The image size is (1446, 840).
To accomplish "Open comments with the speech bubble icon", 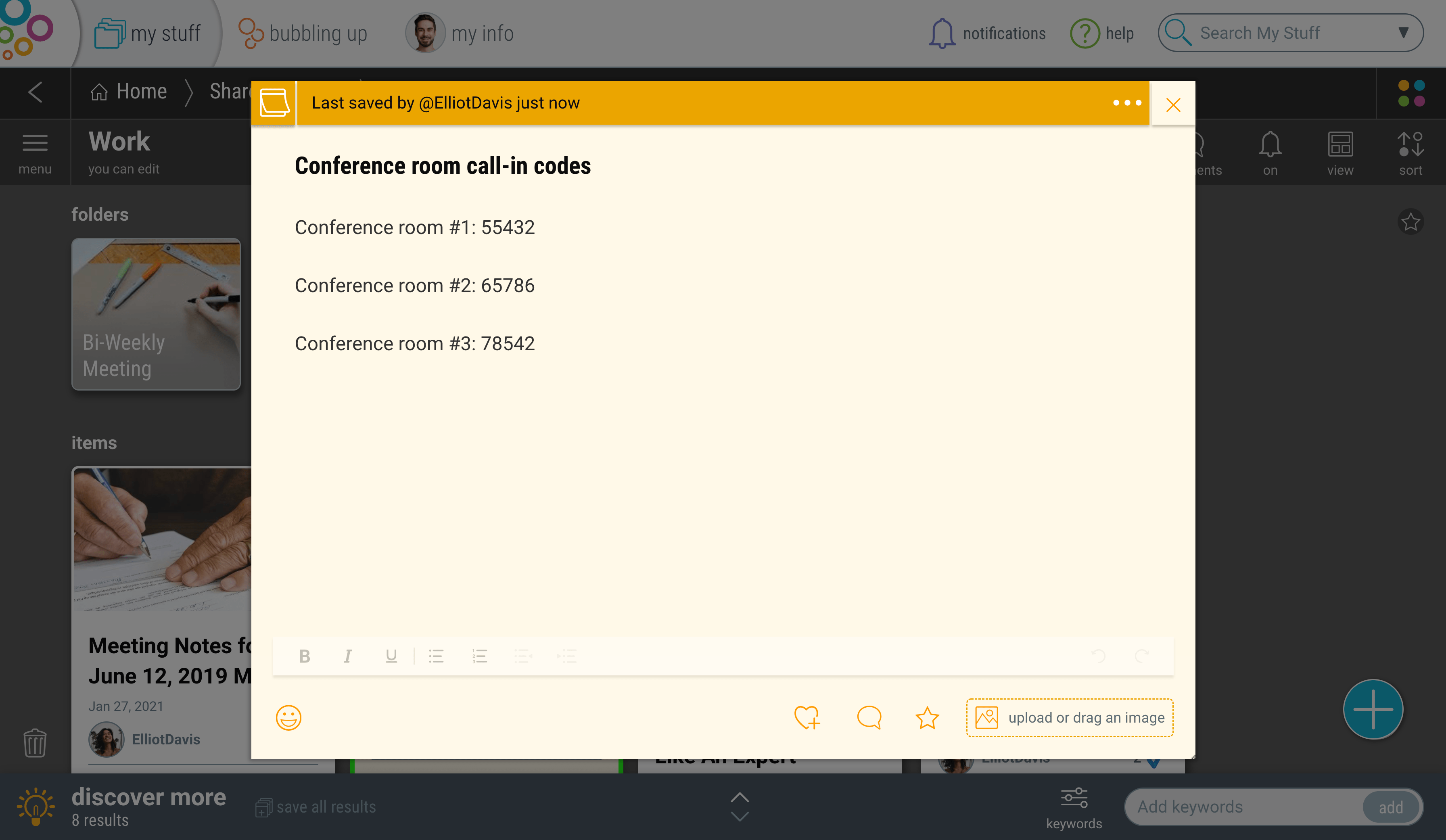I will (869, 717).
